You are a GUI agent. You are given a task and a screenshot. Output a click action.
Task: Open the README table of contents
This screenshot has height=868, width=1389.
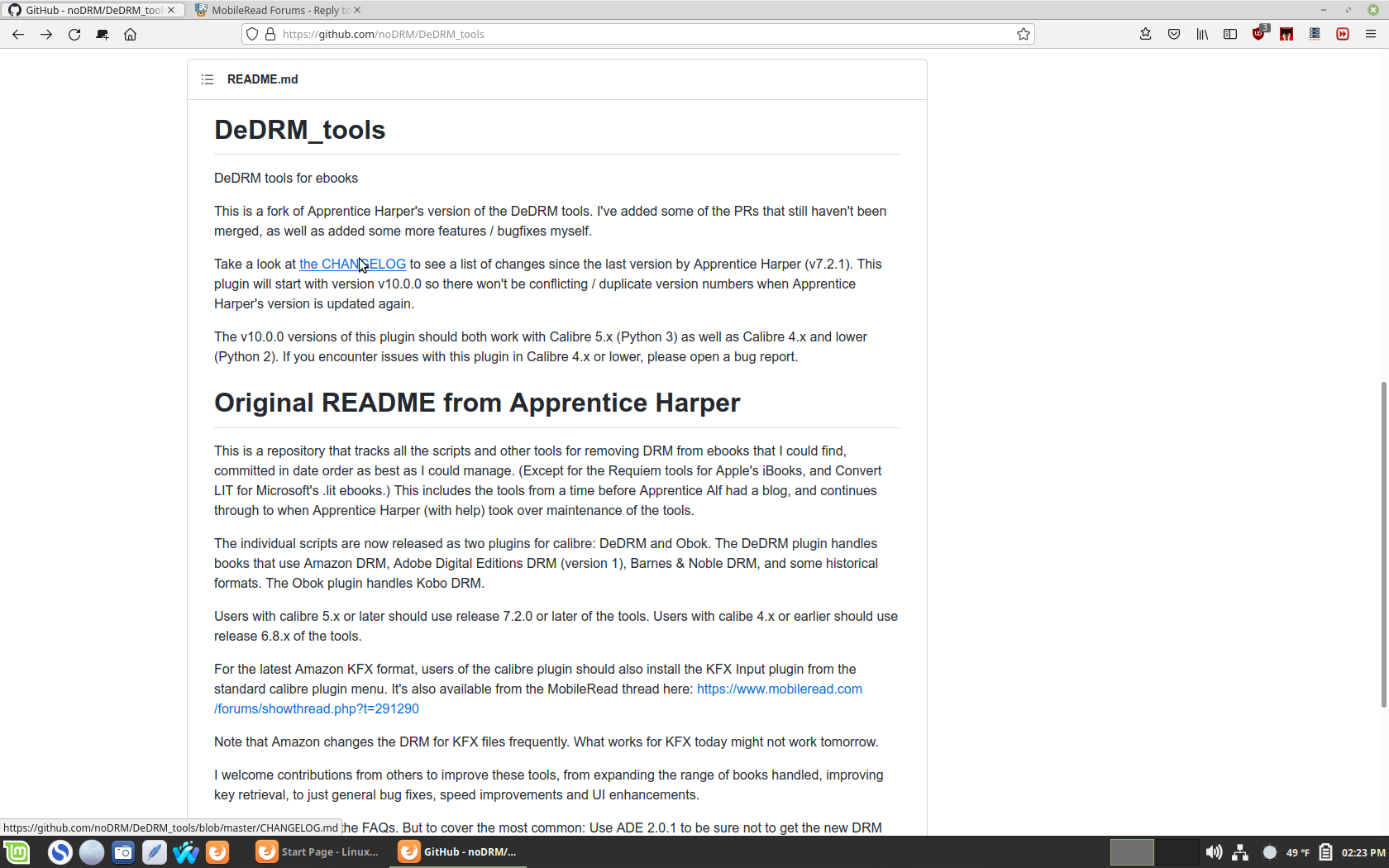pyautogui.click(x=208, y=79)
